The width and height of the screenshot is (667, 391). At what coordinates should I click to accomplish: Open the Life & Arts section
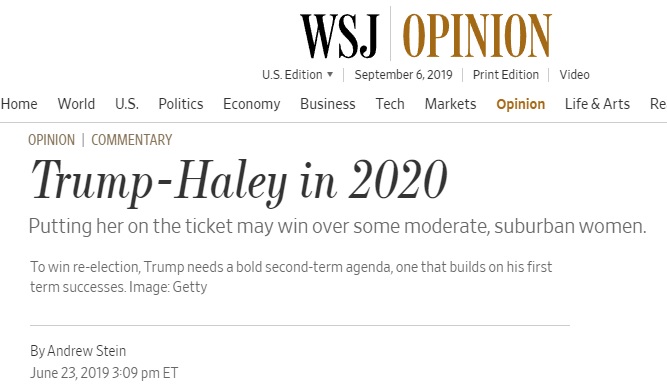pos(597,104)
